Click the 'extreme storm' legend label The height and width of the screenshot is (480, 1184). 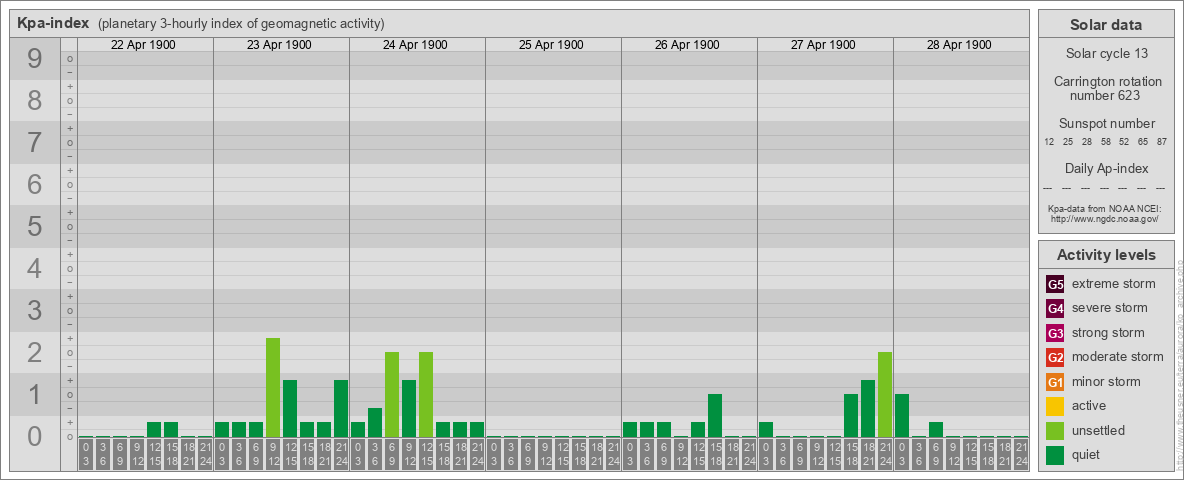click(x=1114, y=284)
